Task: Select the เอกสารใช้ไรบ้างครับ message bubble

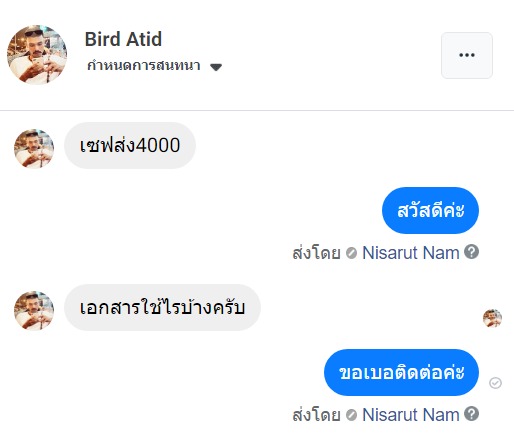Action: click(162, 307)
